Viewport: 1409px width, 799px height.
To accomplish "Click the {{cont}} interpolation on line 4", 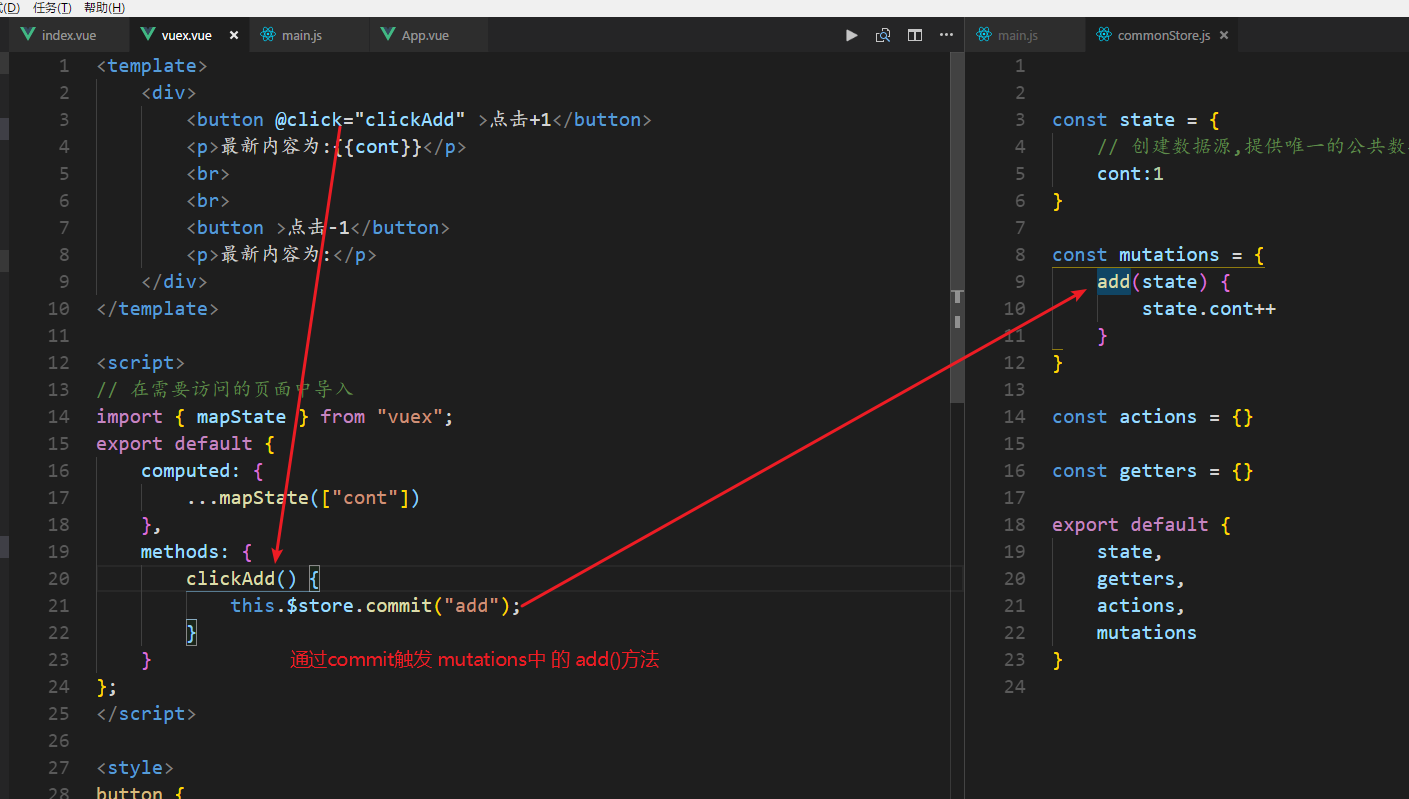I will pos(376,147).
